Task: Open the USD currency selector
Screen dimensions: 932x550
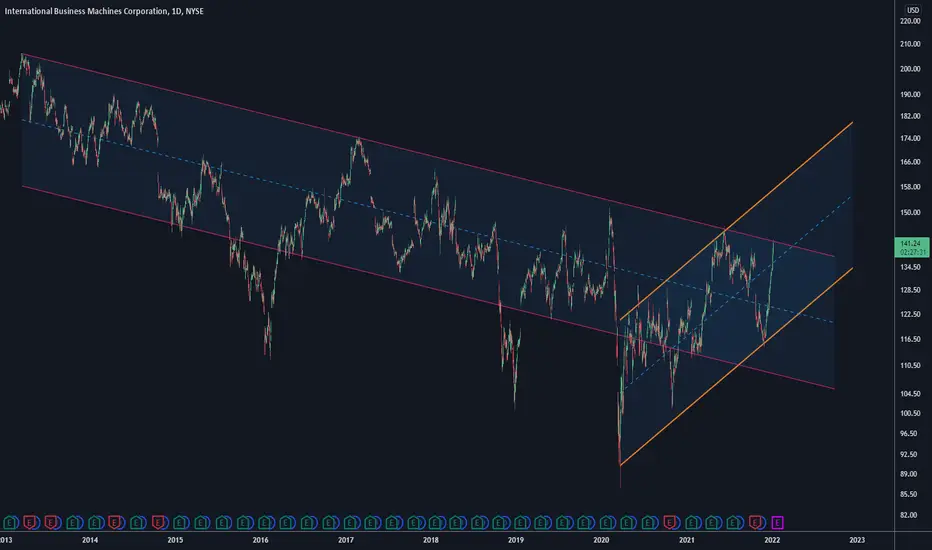Action: coord(912,10)
